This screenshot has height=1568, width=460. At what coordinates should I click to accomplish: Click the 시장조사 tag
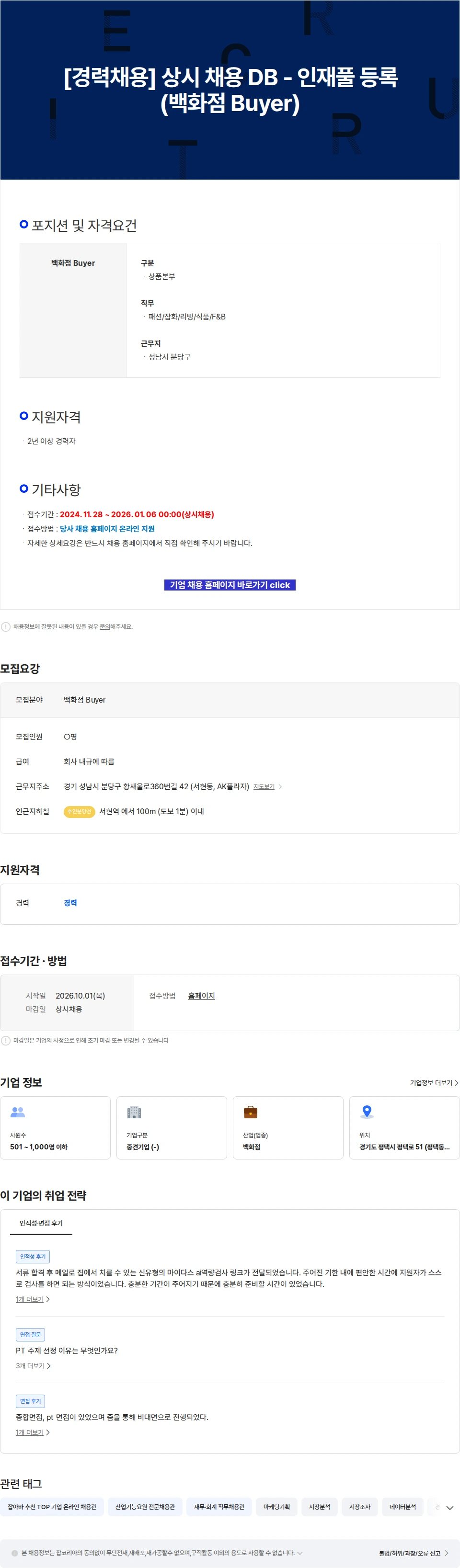(x=359, y=1507)
